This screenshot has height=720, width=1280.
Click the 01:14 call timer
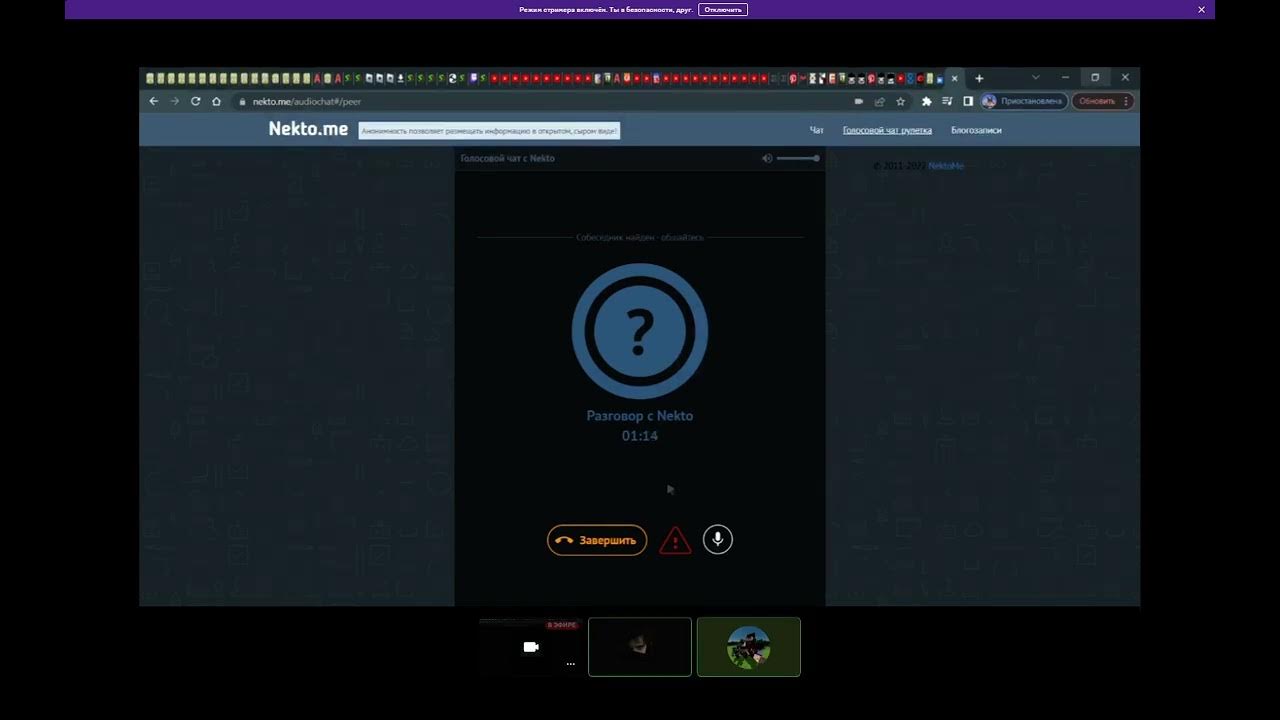point(640,436)
